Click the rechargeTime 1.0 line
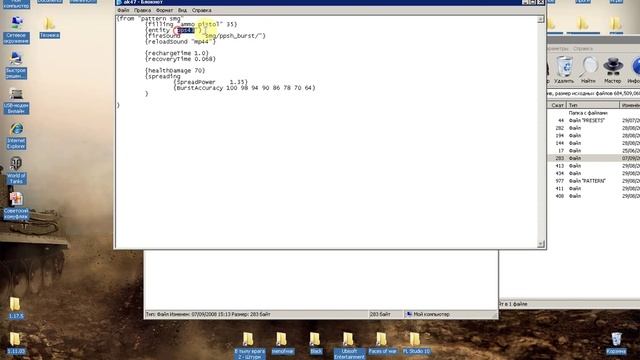 click(x=177, y=53)
